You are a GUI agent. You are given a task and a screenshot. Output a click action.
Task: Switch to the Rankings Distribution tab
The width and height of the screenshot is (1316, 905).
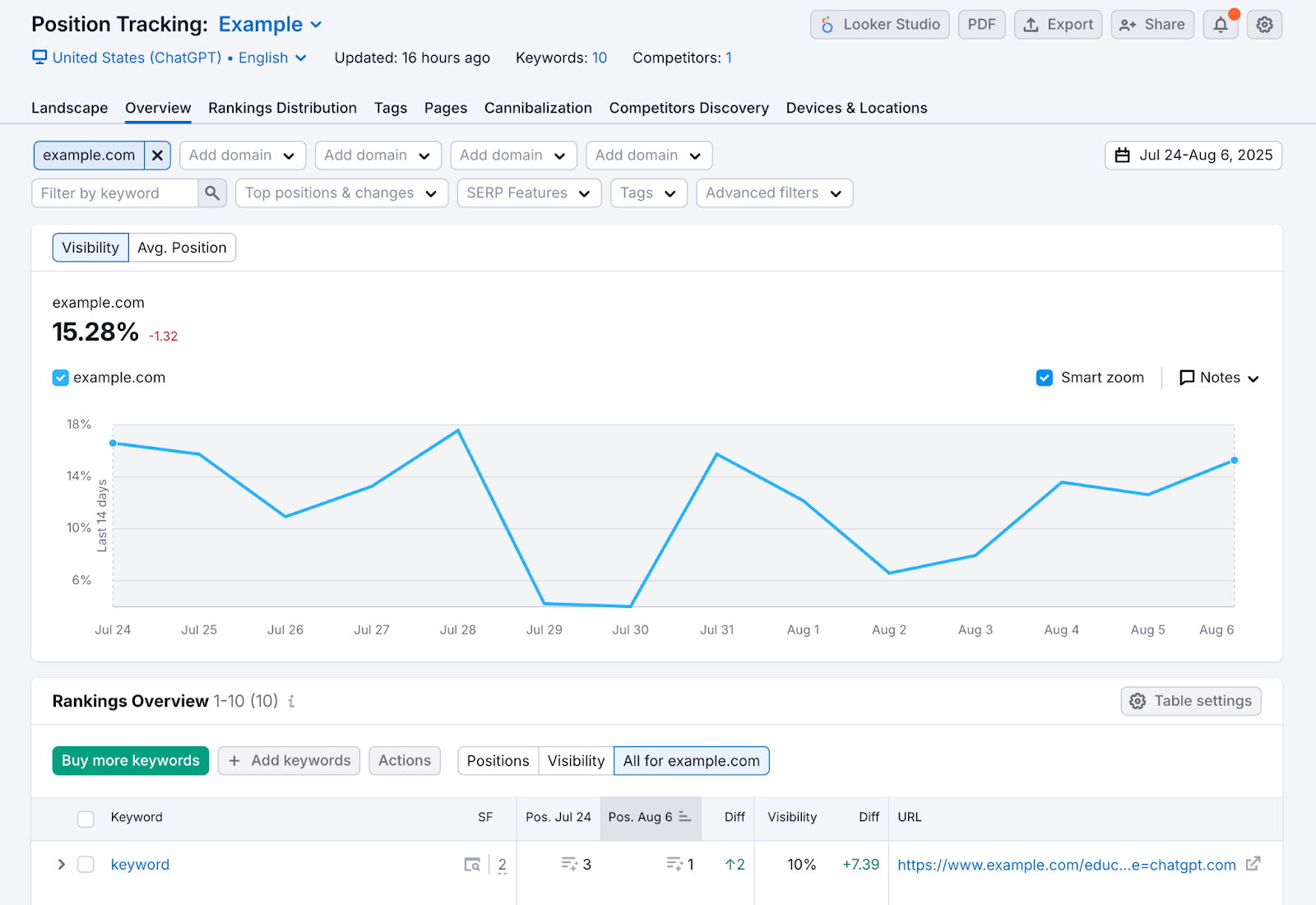coord(282,108)
